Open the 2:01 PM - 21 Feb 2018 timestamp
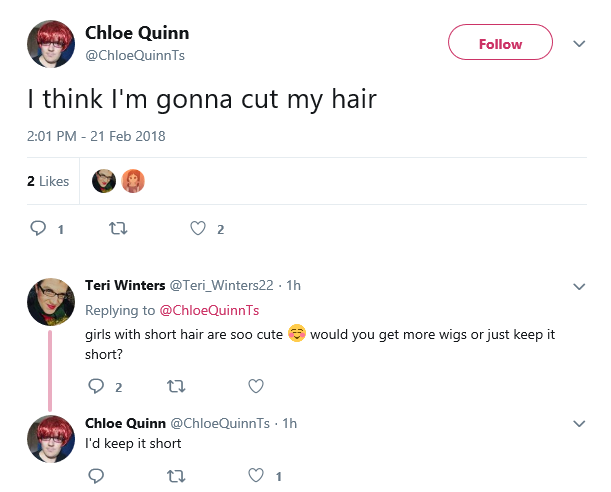This screenshot has height=492, width=611. coord(96,136)
